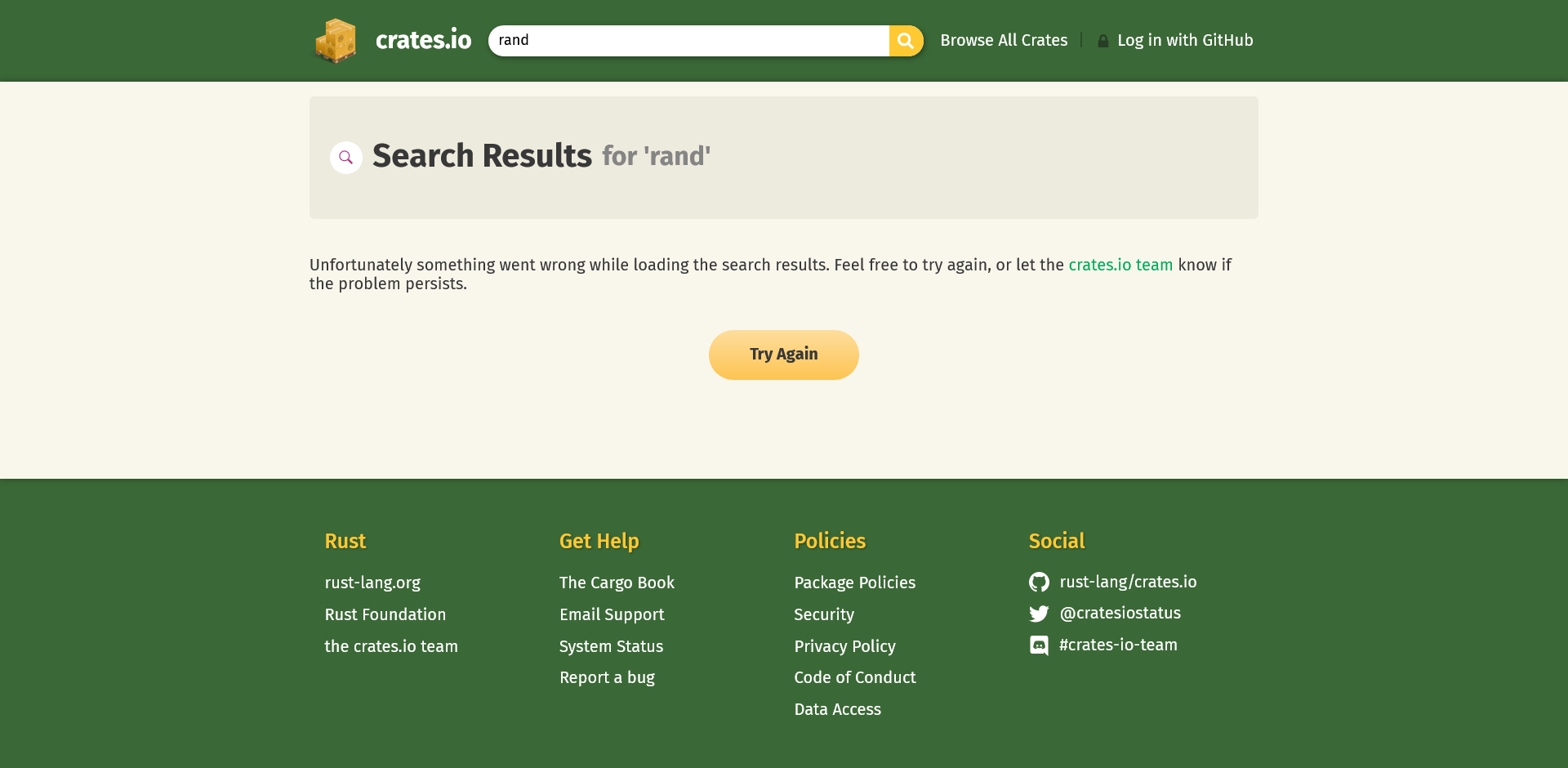
Task: View the Privacy Policy
Action: [844, 646]
